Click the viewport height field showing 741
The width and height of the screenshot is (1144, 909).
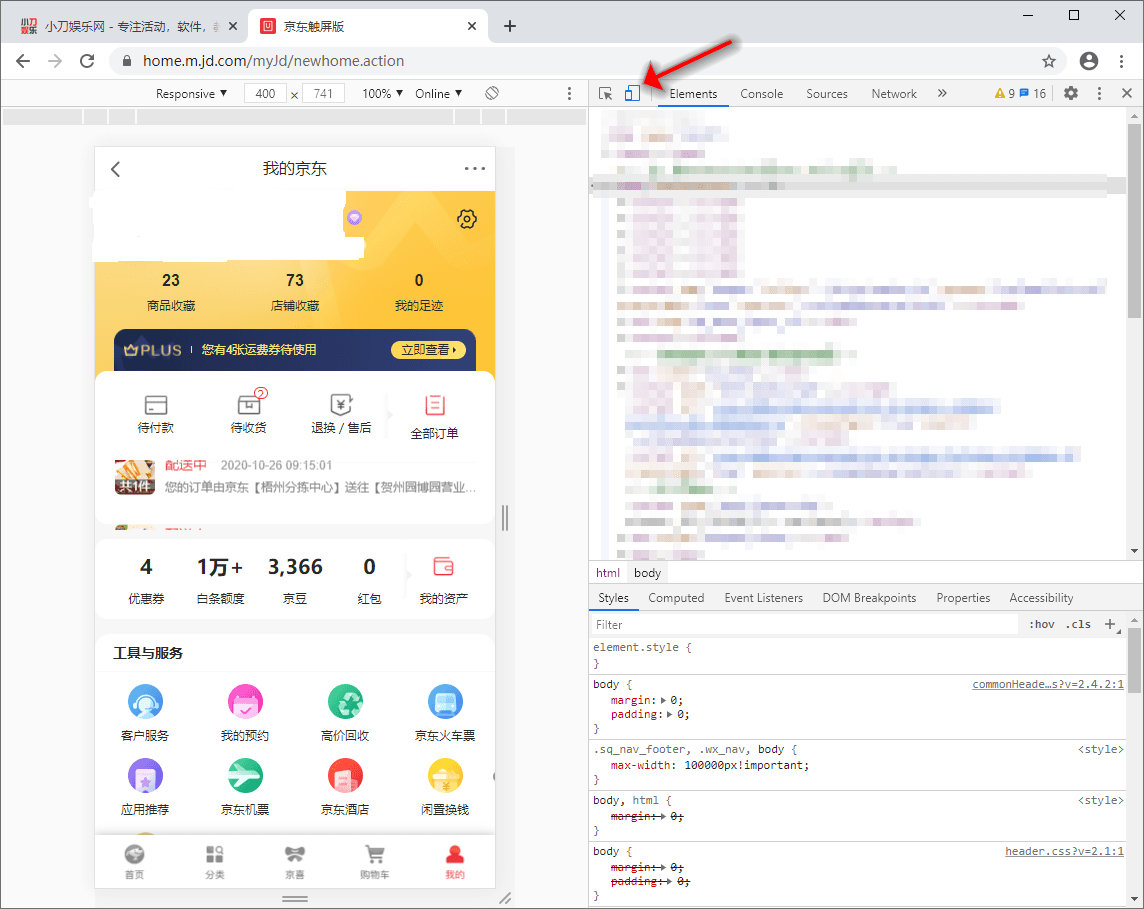coord(322,93)
